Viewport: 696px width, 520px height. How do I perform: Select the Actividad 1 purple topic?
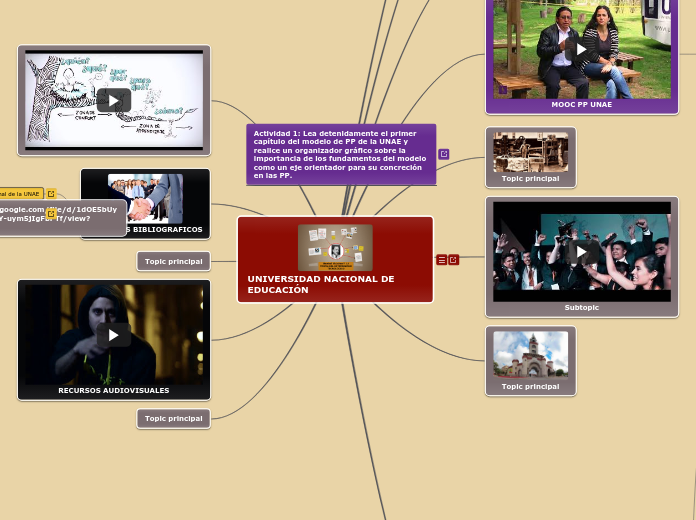pyautogui.click(x=341, y=154)
